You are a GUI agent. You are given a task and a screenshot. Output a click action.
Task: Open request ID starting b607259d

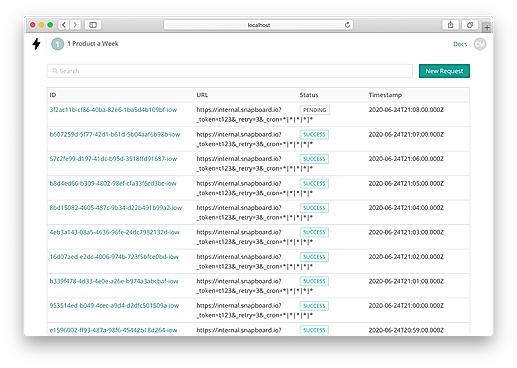pyautogui.click(x=115, y=134)
